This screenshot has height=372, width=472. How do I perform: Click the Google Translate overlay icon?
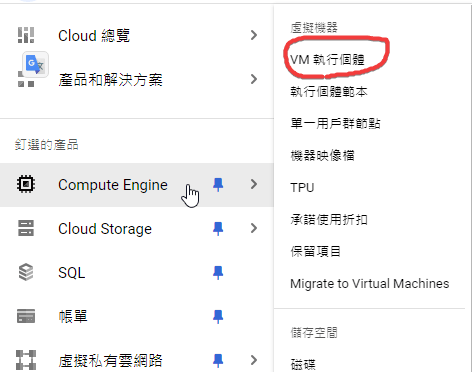pyautogui.click(x=35, y=64)
